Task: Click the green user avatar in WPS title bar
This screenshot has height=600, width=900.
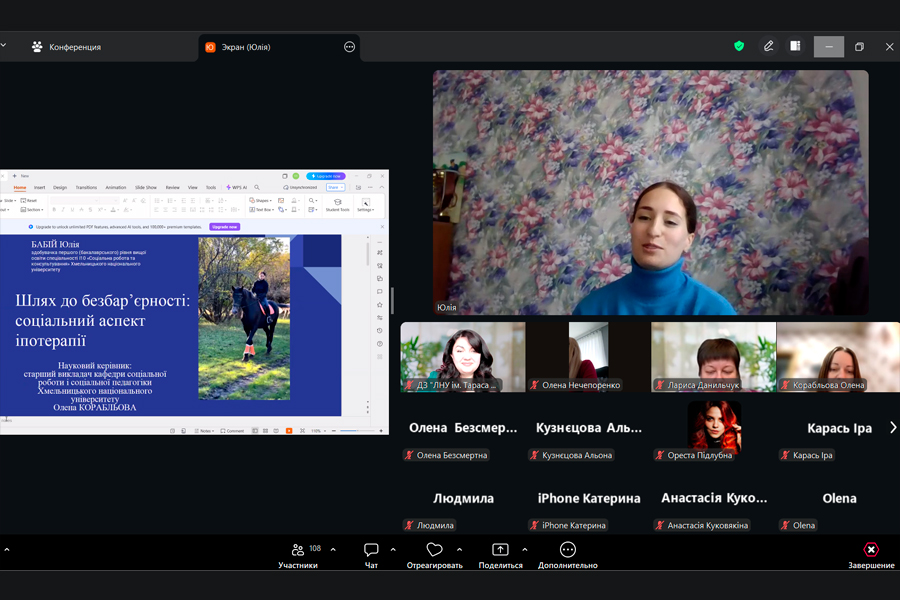Action: pos(296,176)
